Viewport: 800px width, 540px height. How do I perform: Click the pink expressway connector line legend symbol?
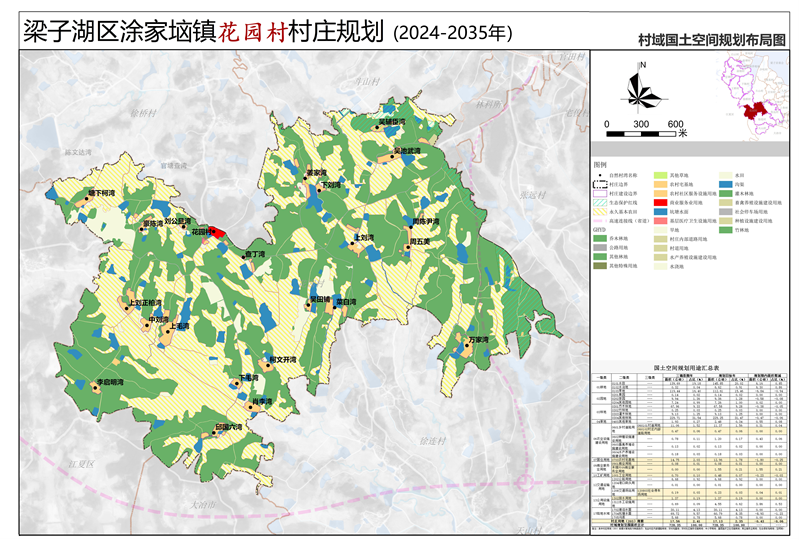602,220
